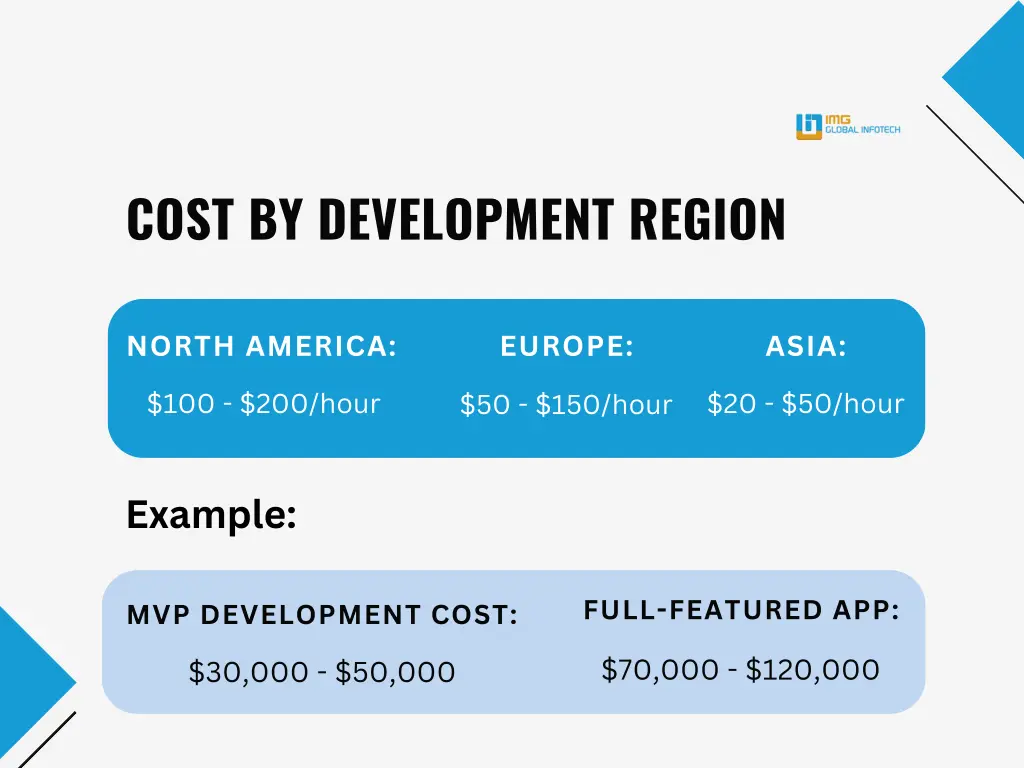Click the IMG Global Infotech logo
The height and width of the screenshot is (768, 1024).
click(x=848, y=125)
